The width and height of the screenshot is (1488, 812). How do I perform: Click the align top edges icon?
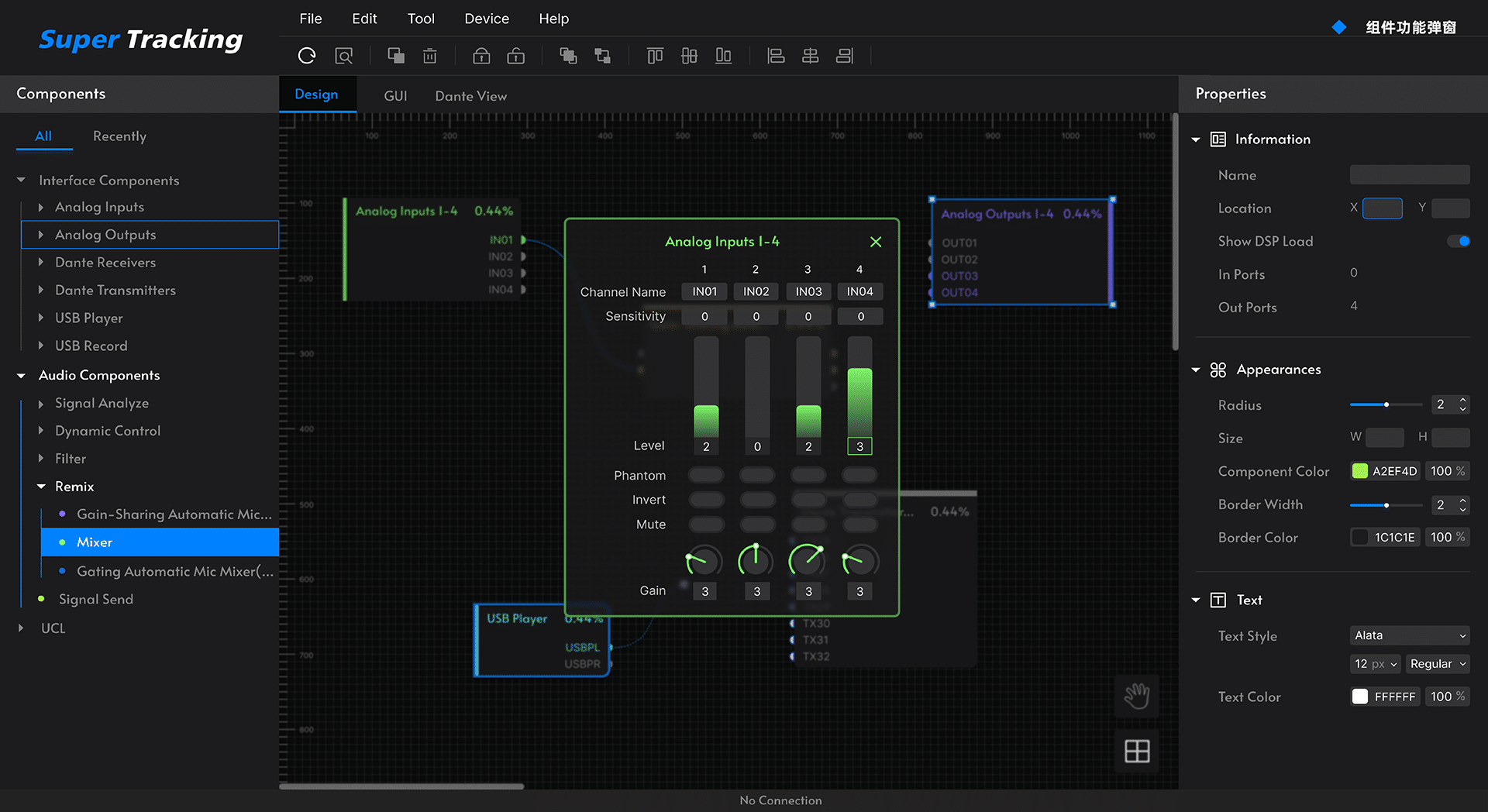(x=655, y=56)
